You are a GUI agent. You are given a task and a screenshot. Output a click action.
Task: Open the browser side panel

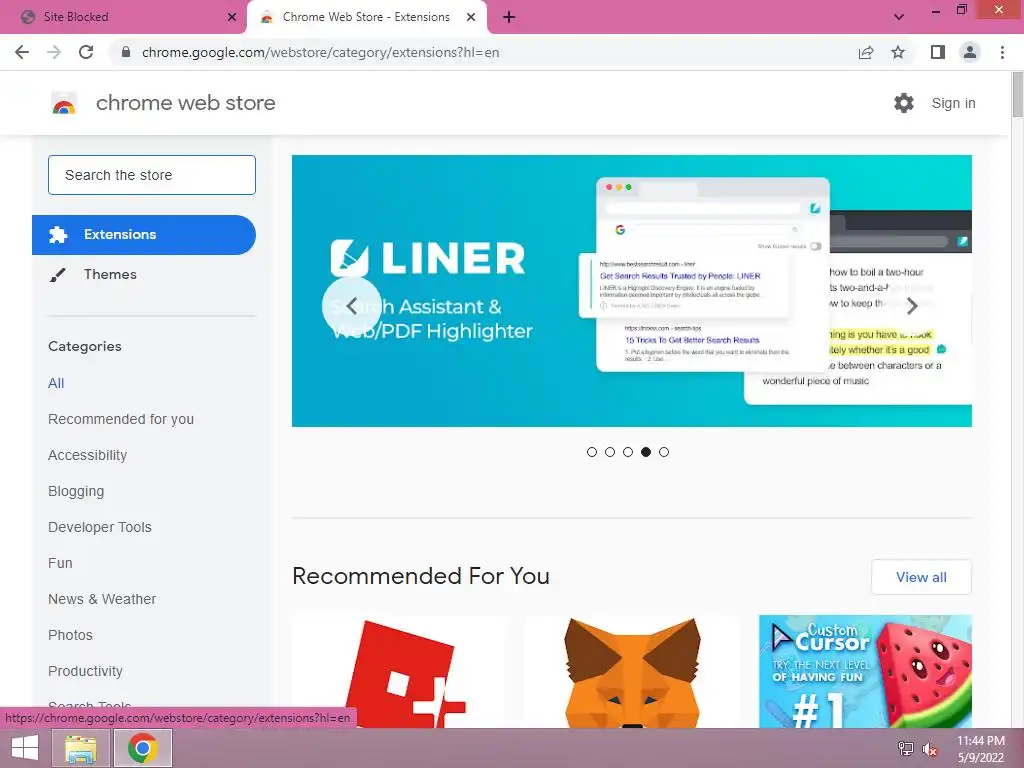click(x=938, y=52)
